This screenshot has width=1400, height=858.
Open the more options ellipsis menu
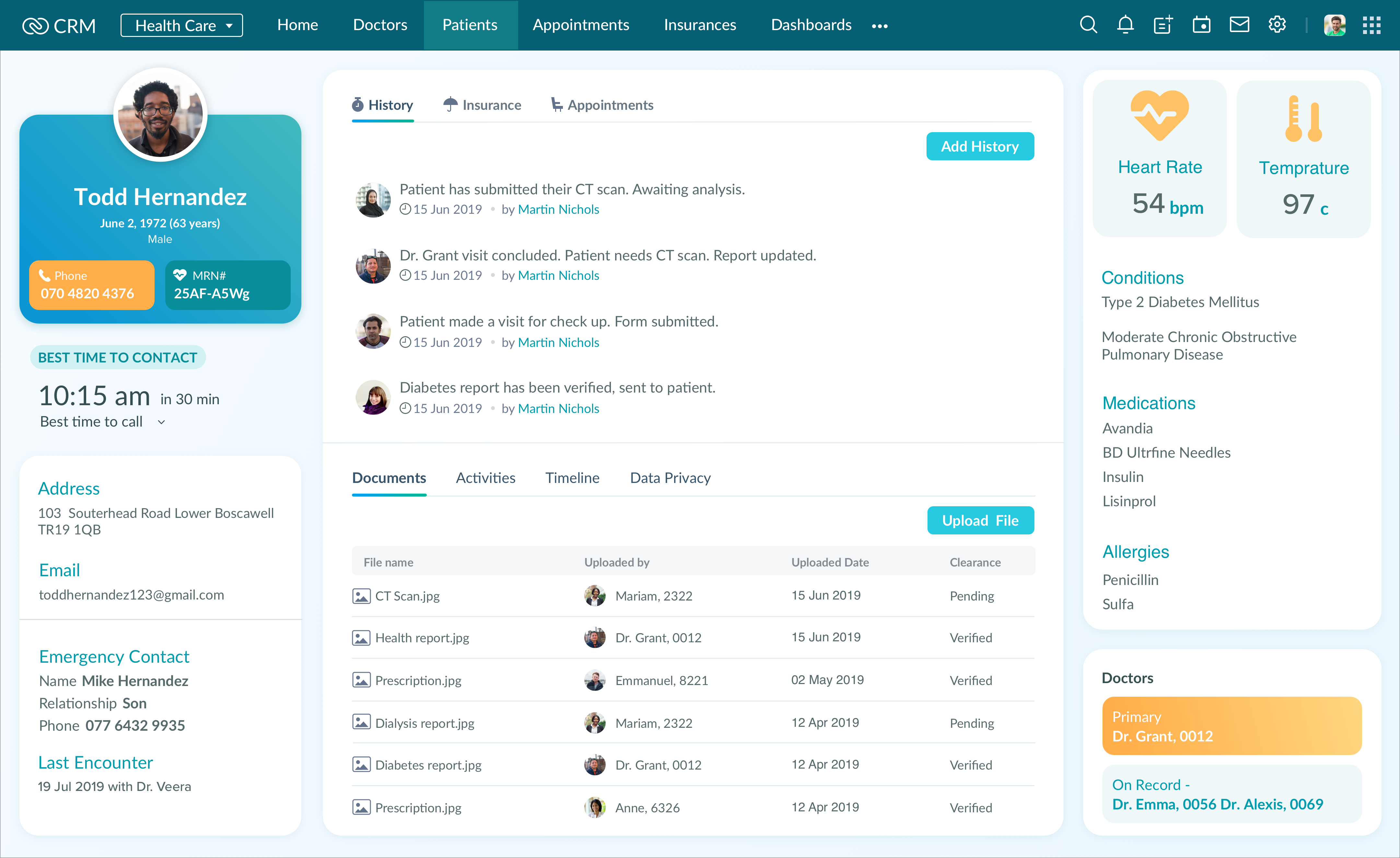pyautogui.click(x=880, y=26)
